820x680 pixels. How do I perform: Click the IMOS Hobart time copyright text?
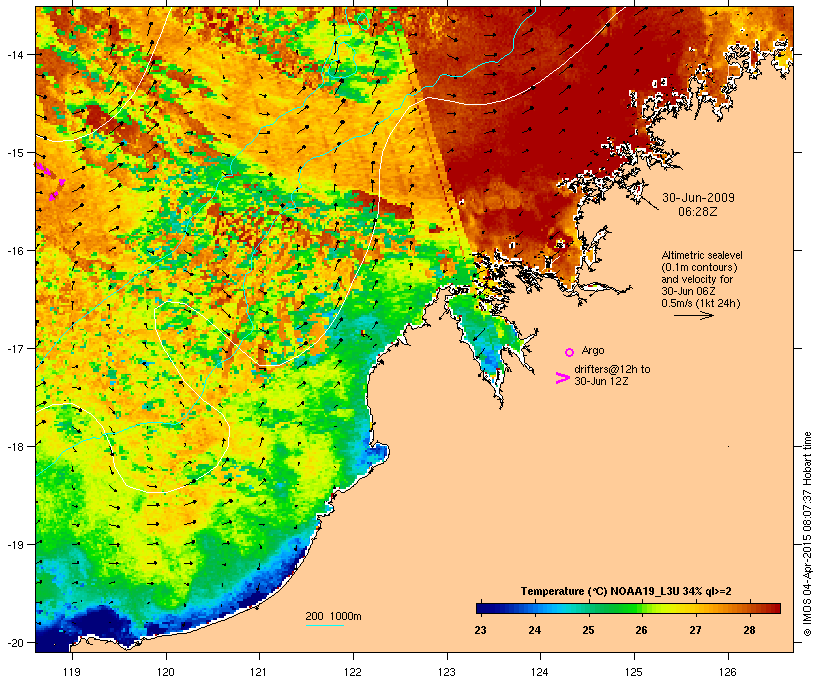point(808,534)
